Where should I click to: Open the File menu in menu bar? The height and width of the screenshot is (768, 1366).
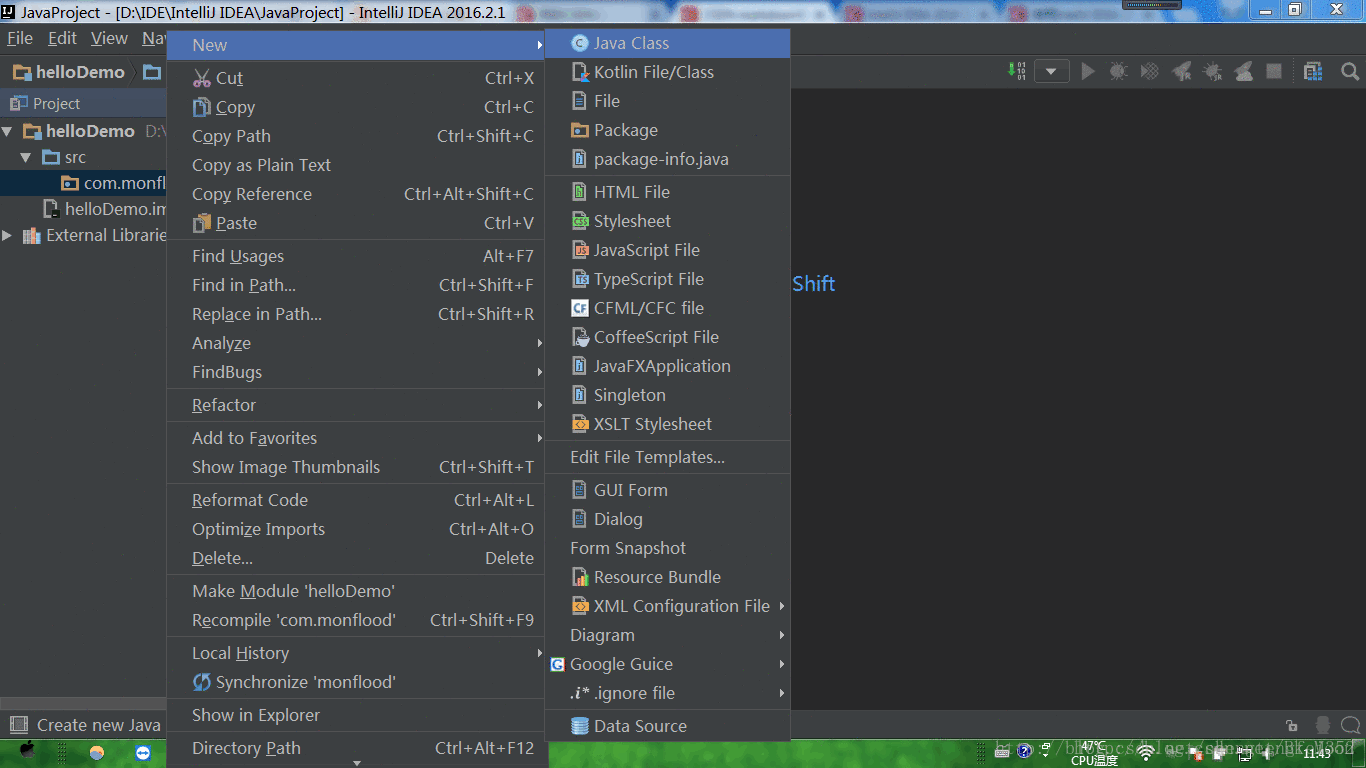pyautogui.click(x=20, y=38)
